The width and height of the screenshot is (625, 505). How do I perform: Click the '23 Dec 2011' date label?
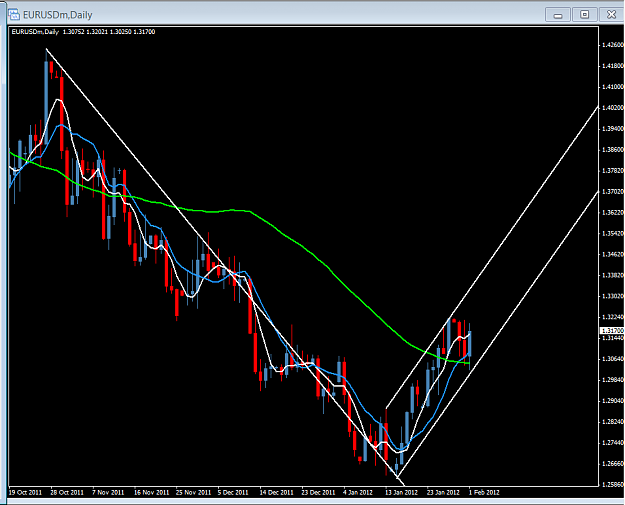click(318, 493)
